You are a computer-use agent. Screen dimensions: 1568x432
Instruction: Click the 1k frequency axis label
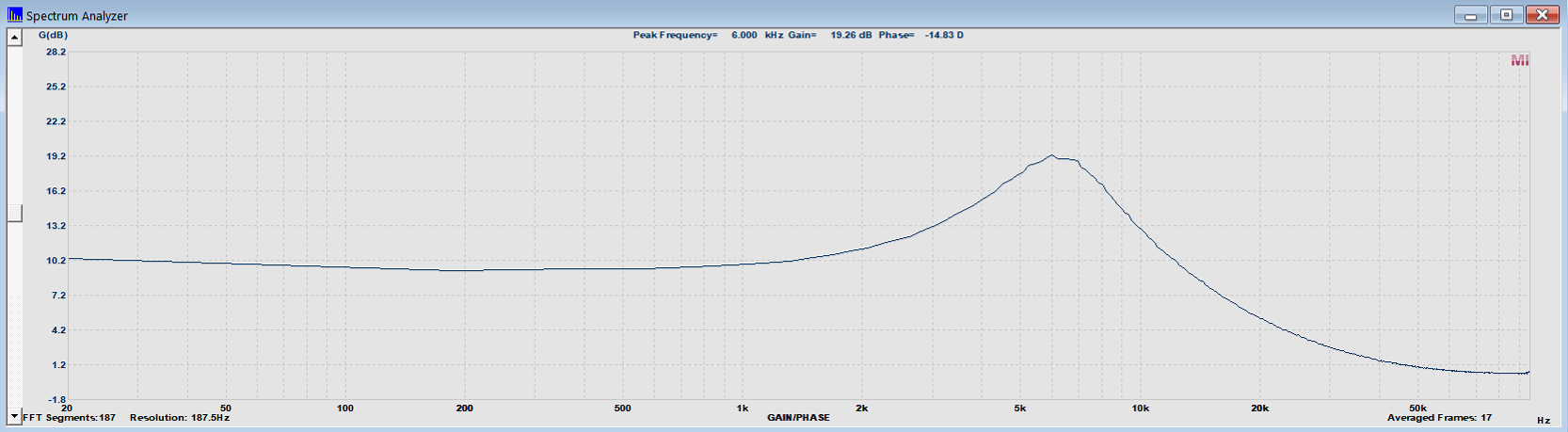[743, 408]
